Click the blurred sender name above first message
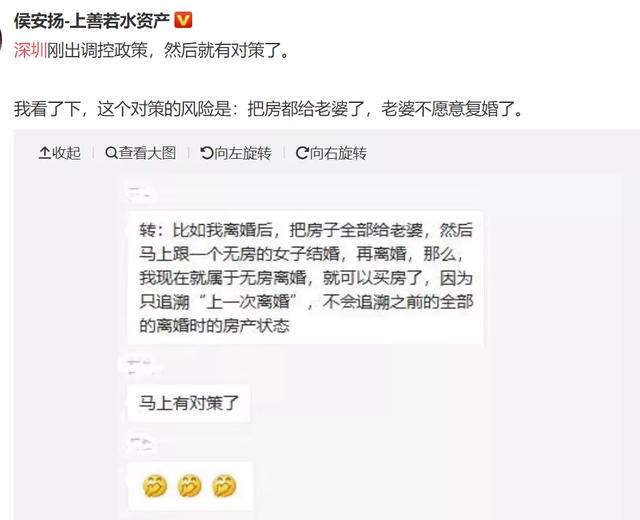The width and height of the screenshot is (640, 520). tap(140, 193)
